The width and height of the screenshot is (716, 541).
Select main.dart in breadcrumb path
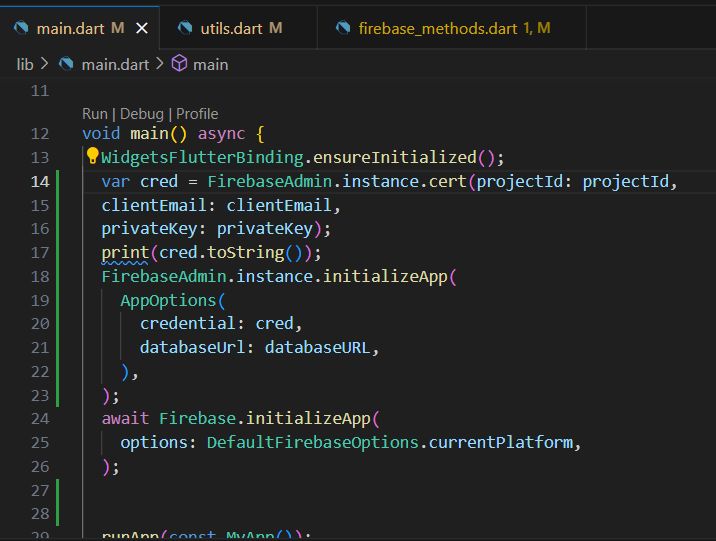click(115, 64)
